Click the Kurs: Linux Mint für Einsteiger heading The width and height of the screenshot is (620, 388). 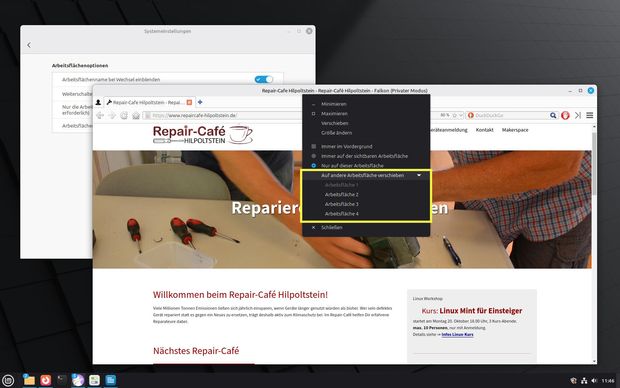point(472,311)
